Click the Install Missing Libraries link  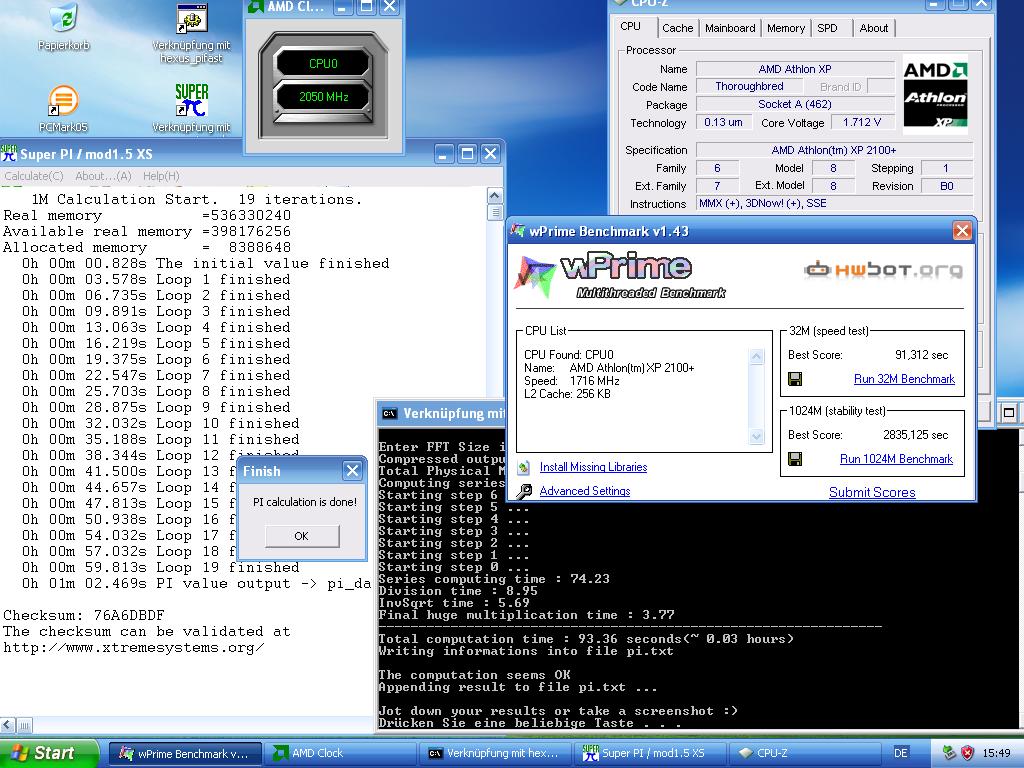[593, 467]
